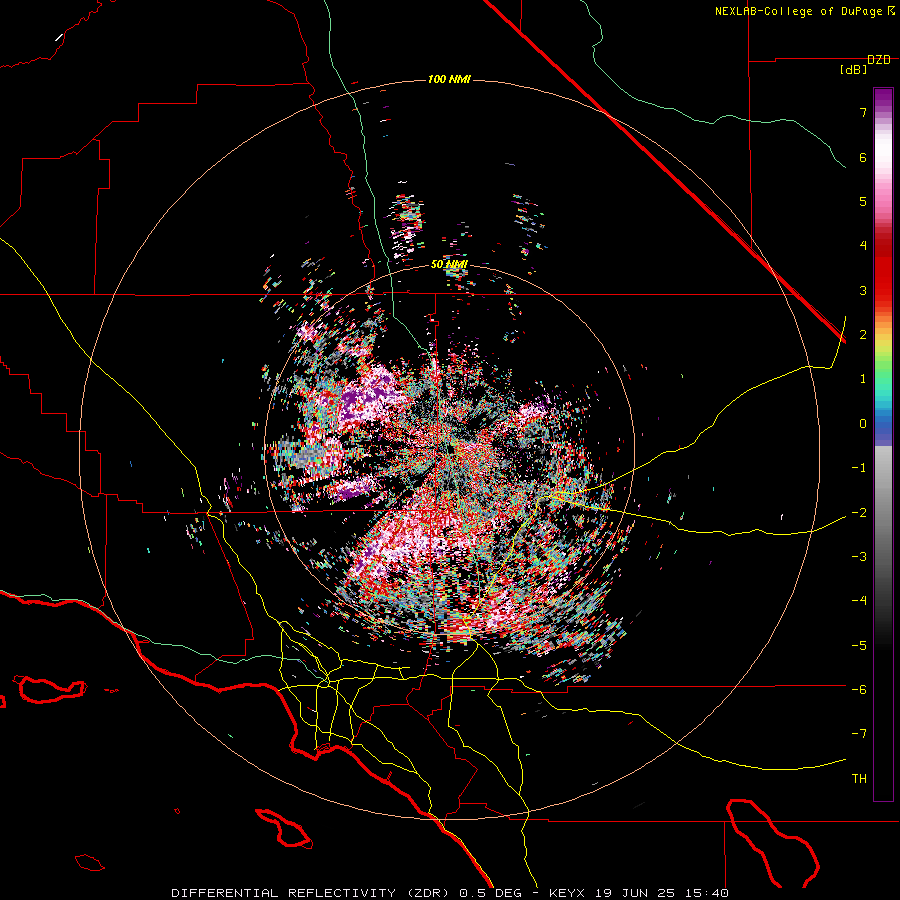
Task: Click the scale value "-7" label
Action: (x=859, y=734)
